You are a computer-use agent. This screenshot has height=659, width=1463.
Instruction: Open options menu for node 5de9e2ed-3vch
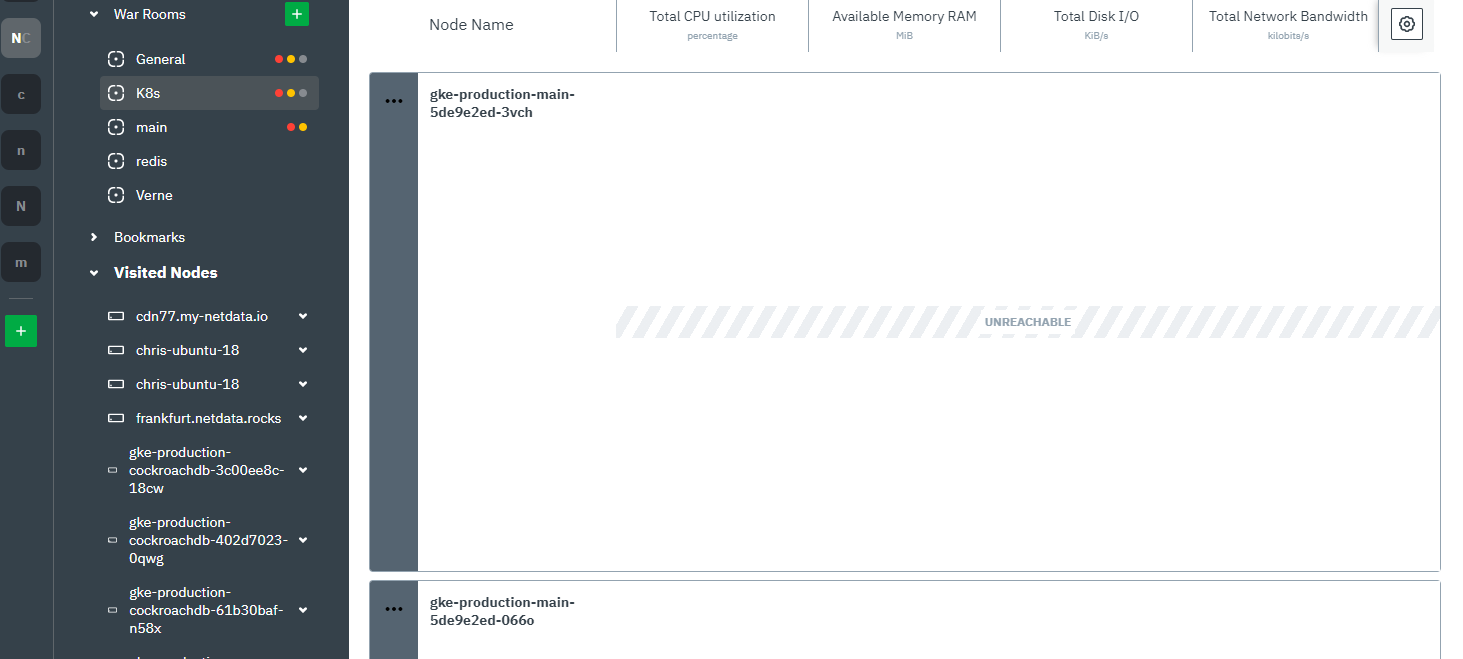(394, 101)
